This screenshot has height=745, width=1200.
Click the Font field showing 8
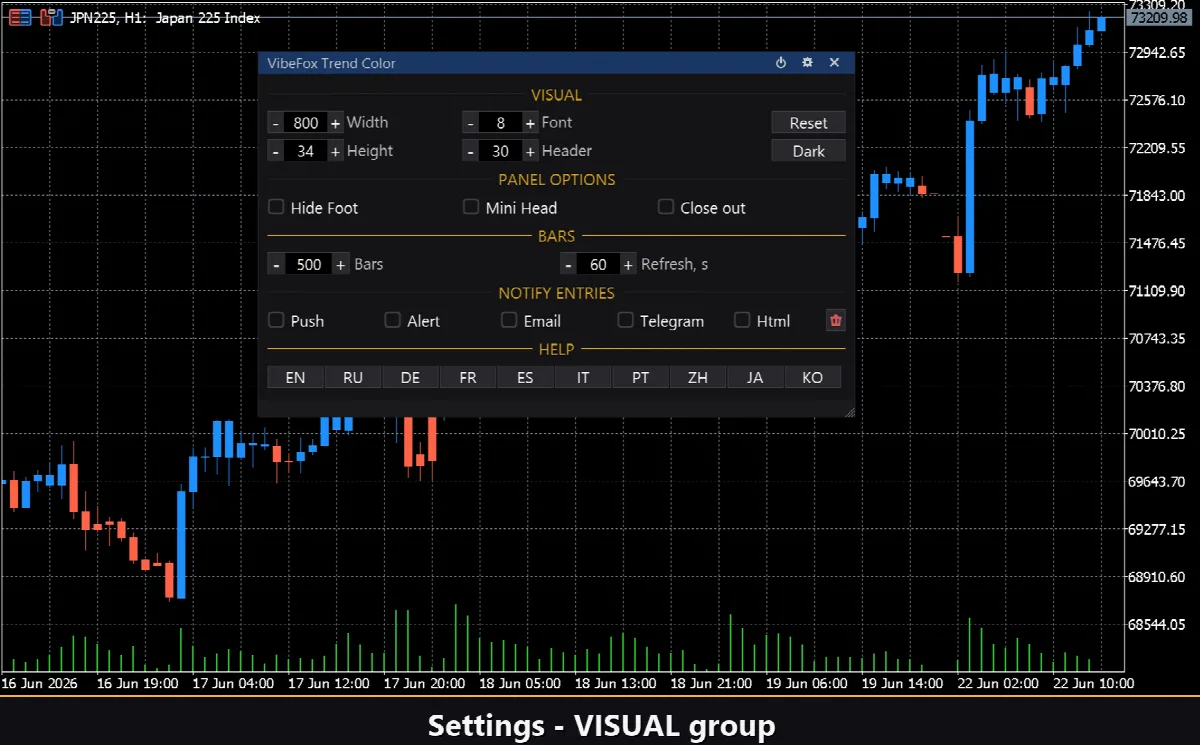(501, 123)
